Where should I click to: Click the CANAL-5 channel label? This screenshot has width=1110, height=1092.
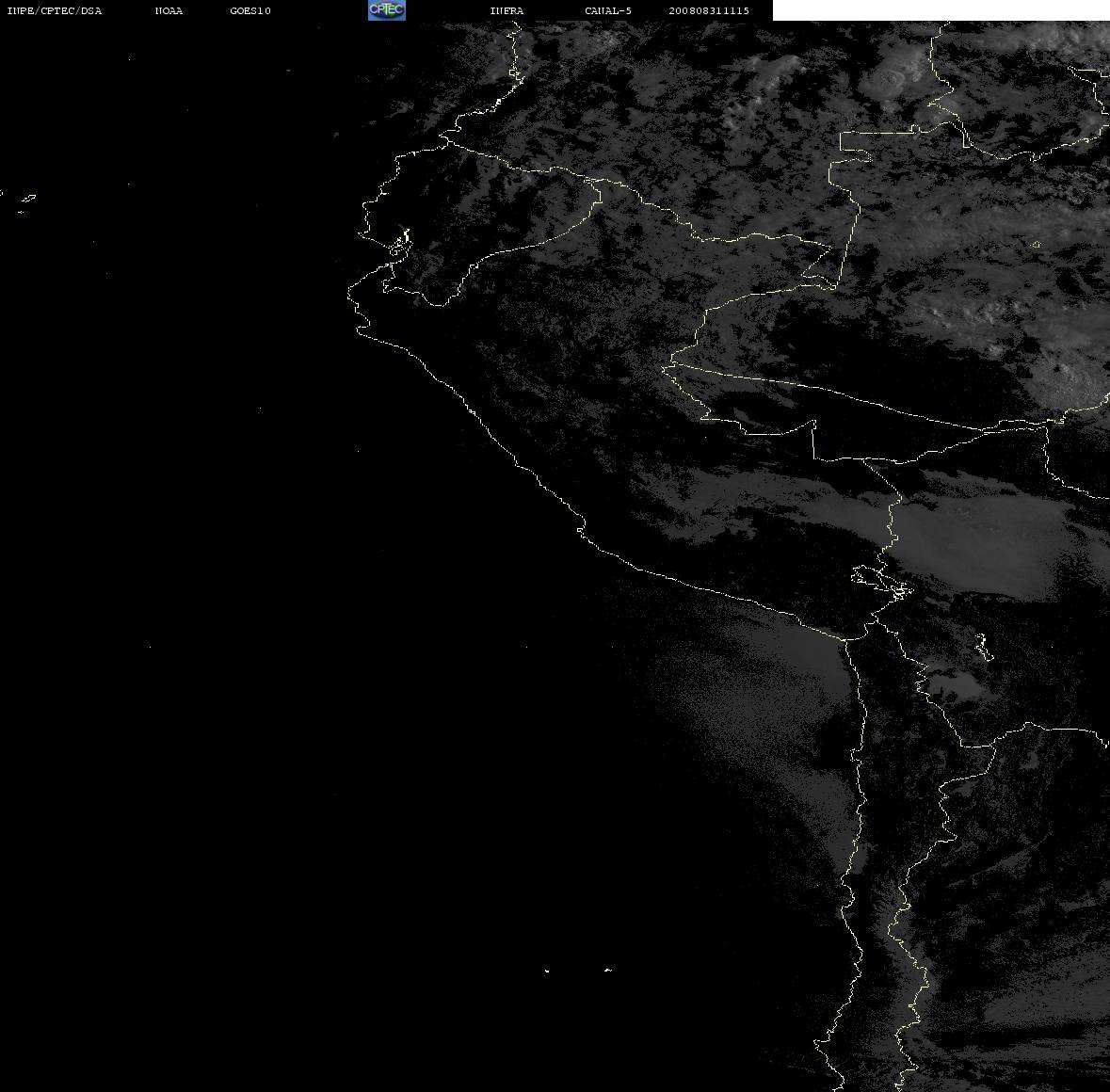(608, 10)
